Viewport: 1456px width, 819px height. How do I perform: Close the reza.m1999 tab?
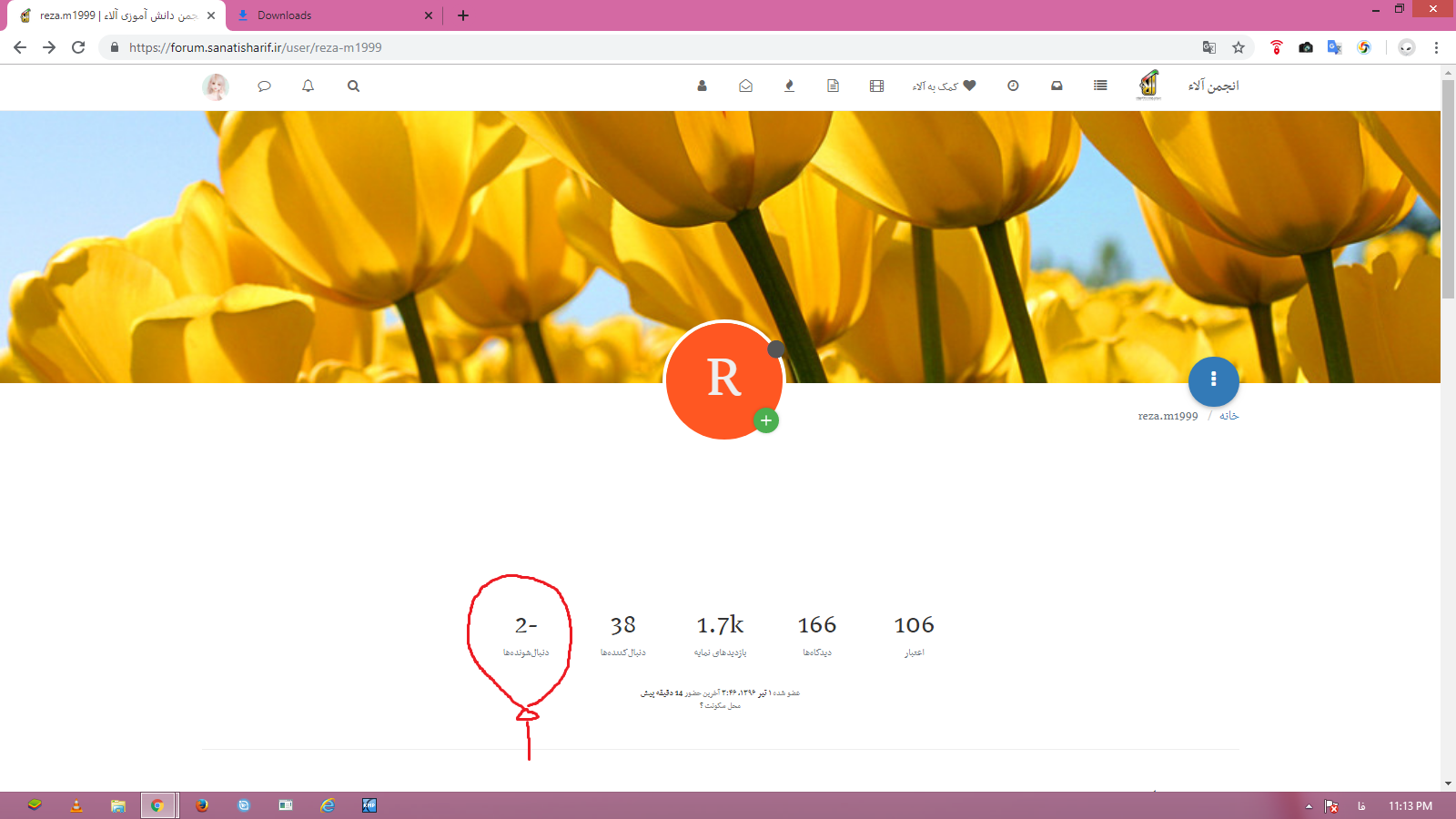[x=211, y=15]
